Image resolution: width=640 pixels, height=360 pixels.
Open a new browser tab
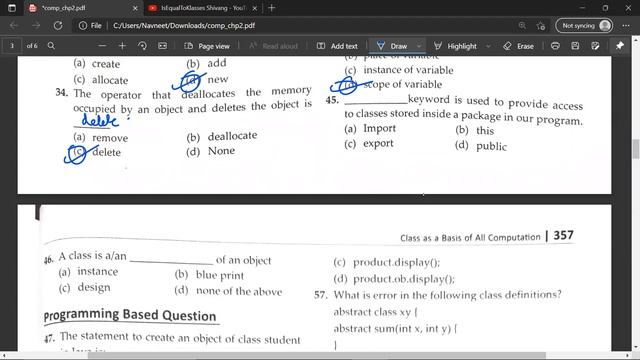pos(271,8)
